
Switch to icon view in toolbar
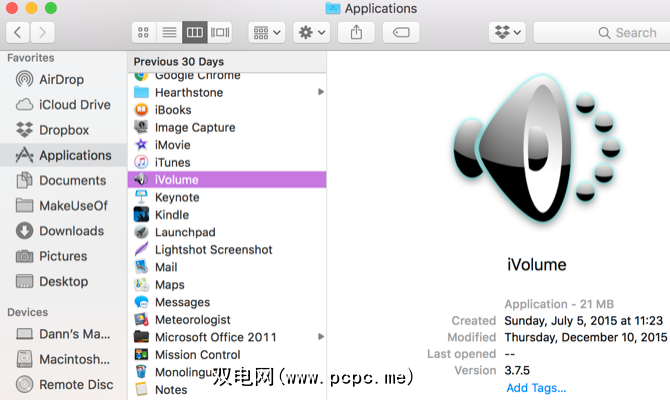click(144, 33)
